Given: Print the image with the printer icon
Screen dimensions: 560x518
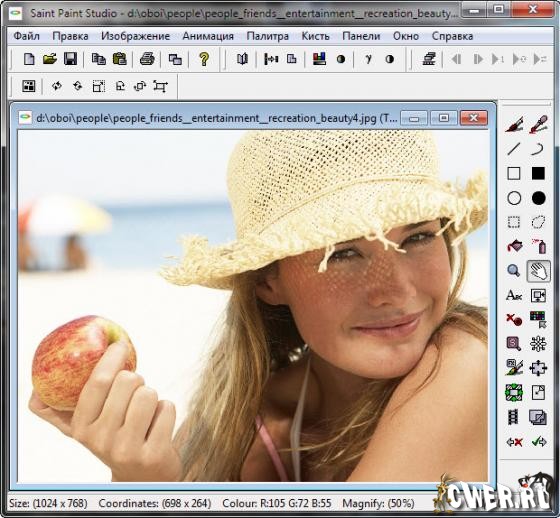Looking at the screenshot, I should (x=147, y=59).
